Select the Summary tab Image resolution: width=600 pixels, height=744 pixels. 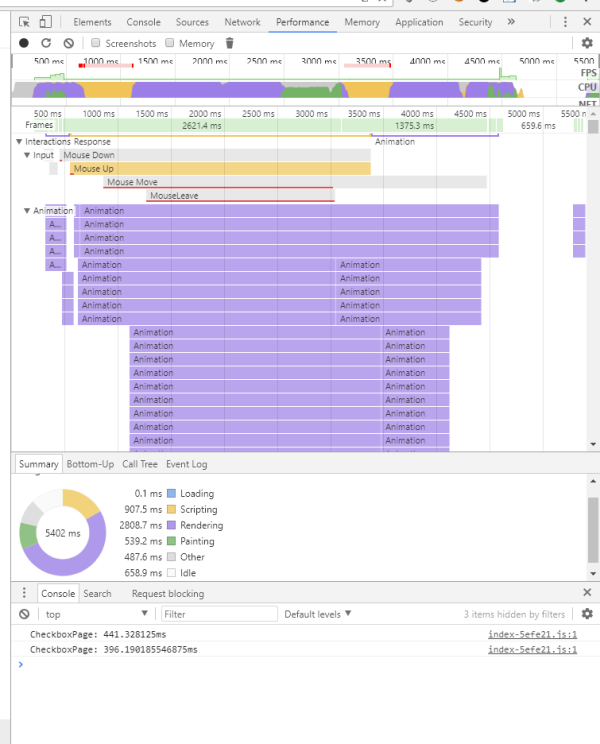pos(39,464)
